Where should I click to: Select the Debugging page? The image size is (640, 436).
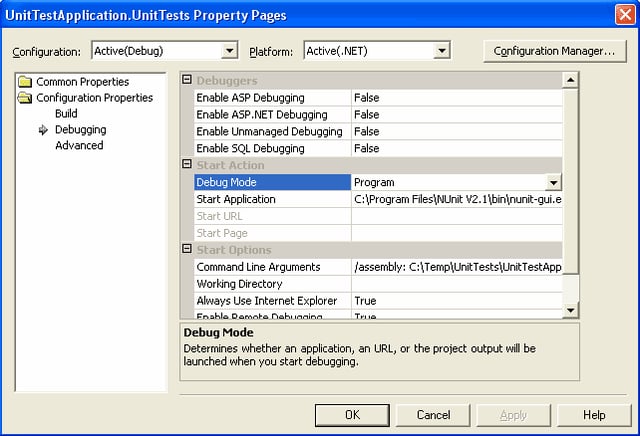point(80,130)
